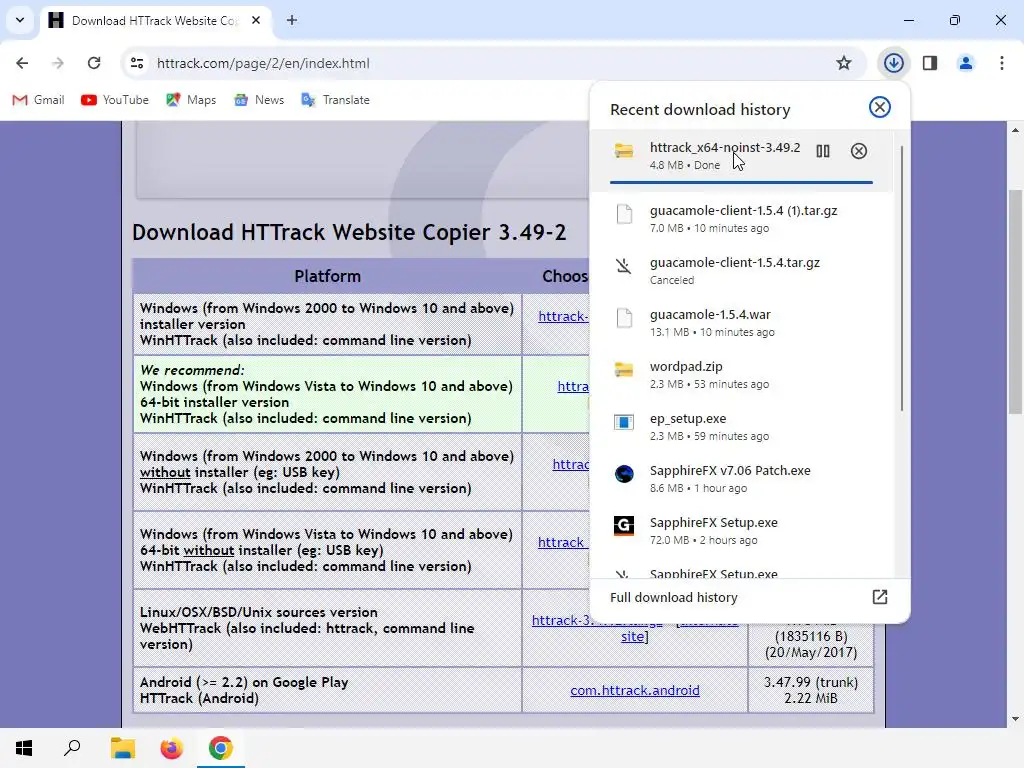Open the Gmail bookmark
The image size is (1024, 768).
point(39,100)
